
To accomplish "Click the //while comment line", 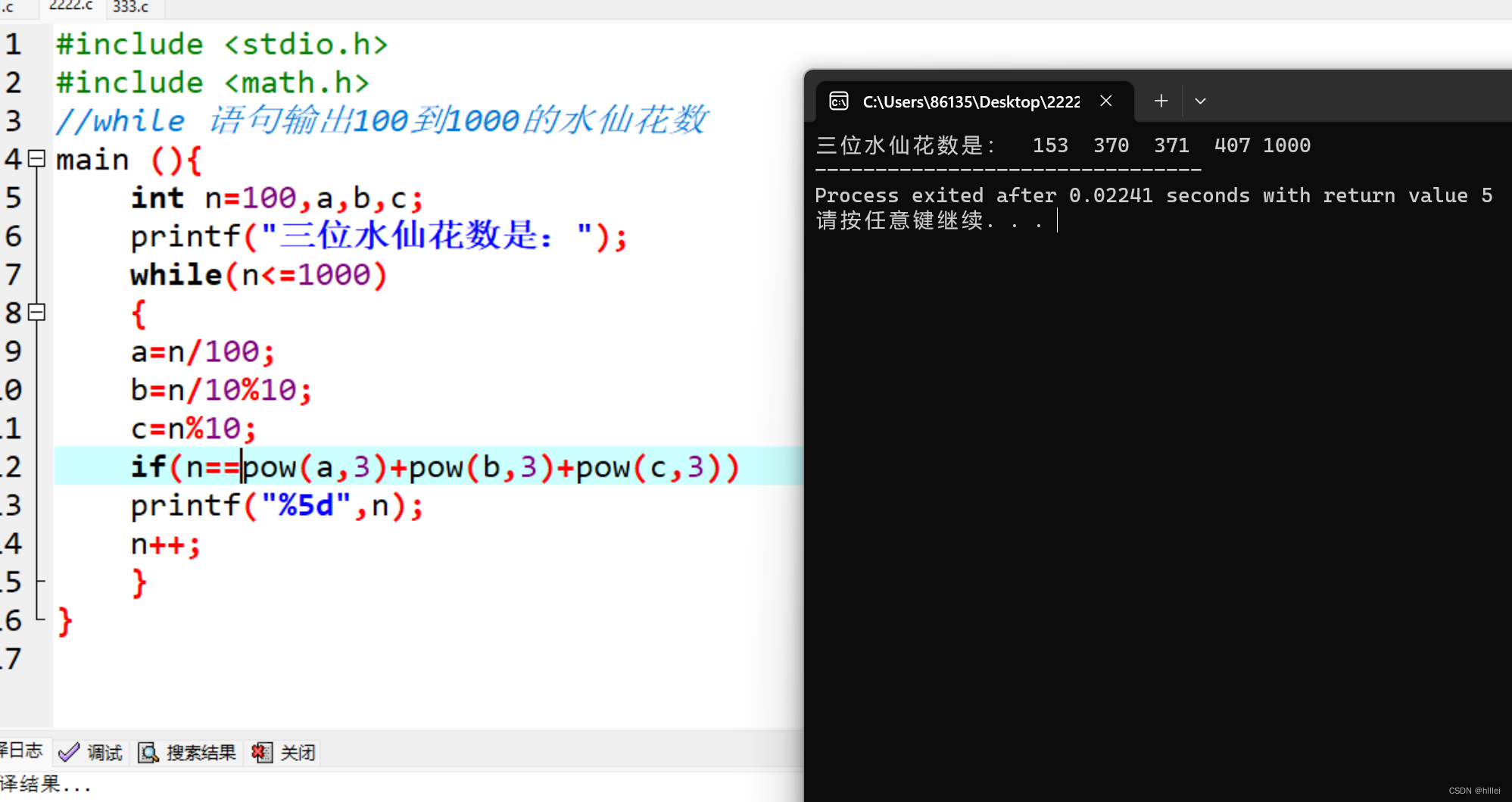I will point(382,120).
